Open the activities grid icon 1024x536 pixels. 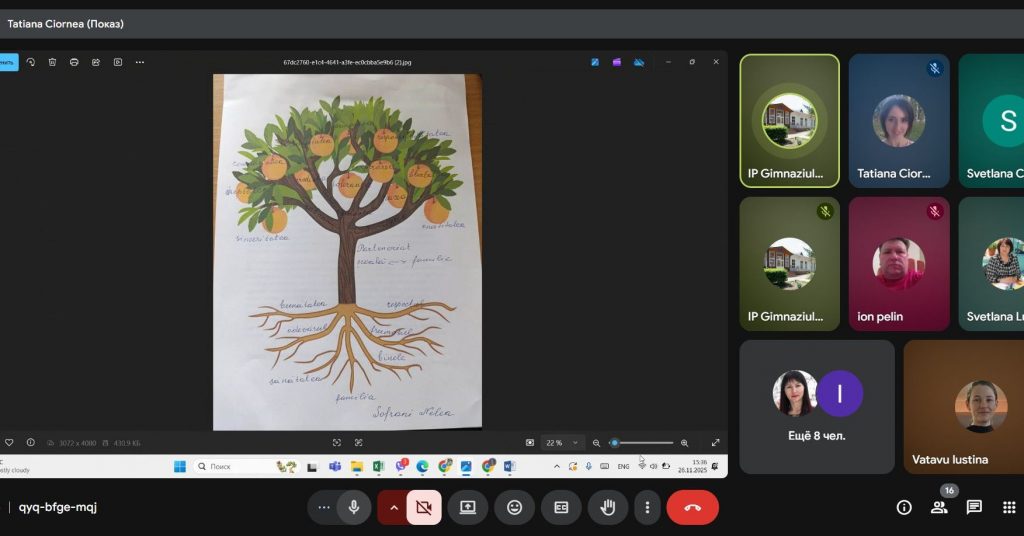point(1009,507)
